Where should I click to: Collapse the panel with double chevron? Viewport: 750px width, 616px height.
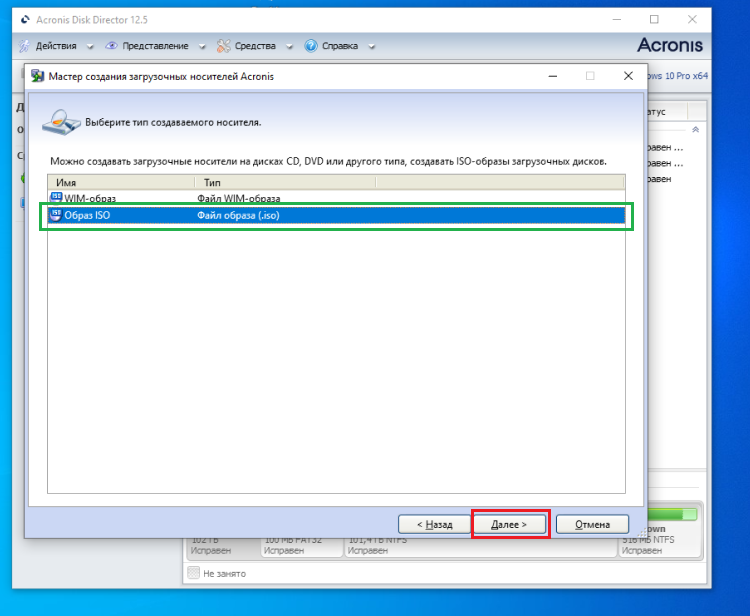(x=695, y=130)
